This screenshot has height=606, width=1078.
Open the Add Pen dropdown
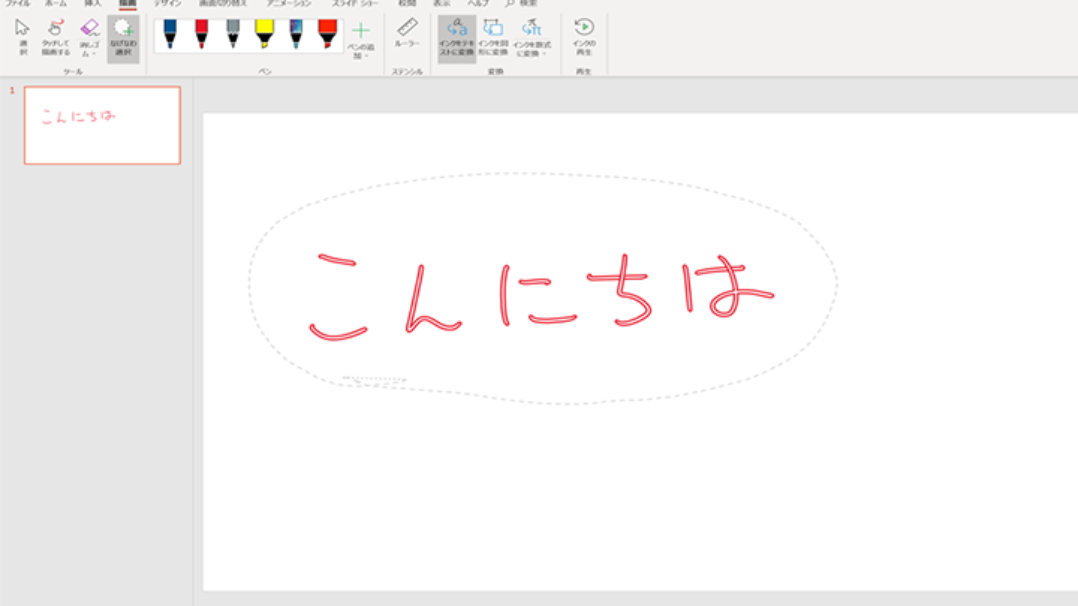[361, 40]
